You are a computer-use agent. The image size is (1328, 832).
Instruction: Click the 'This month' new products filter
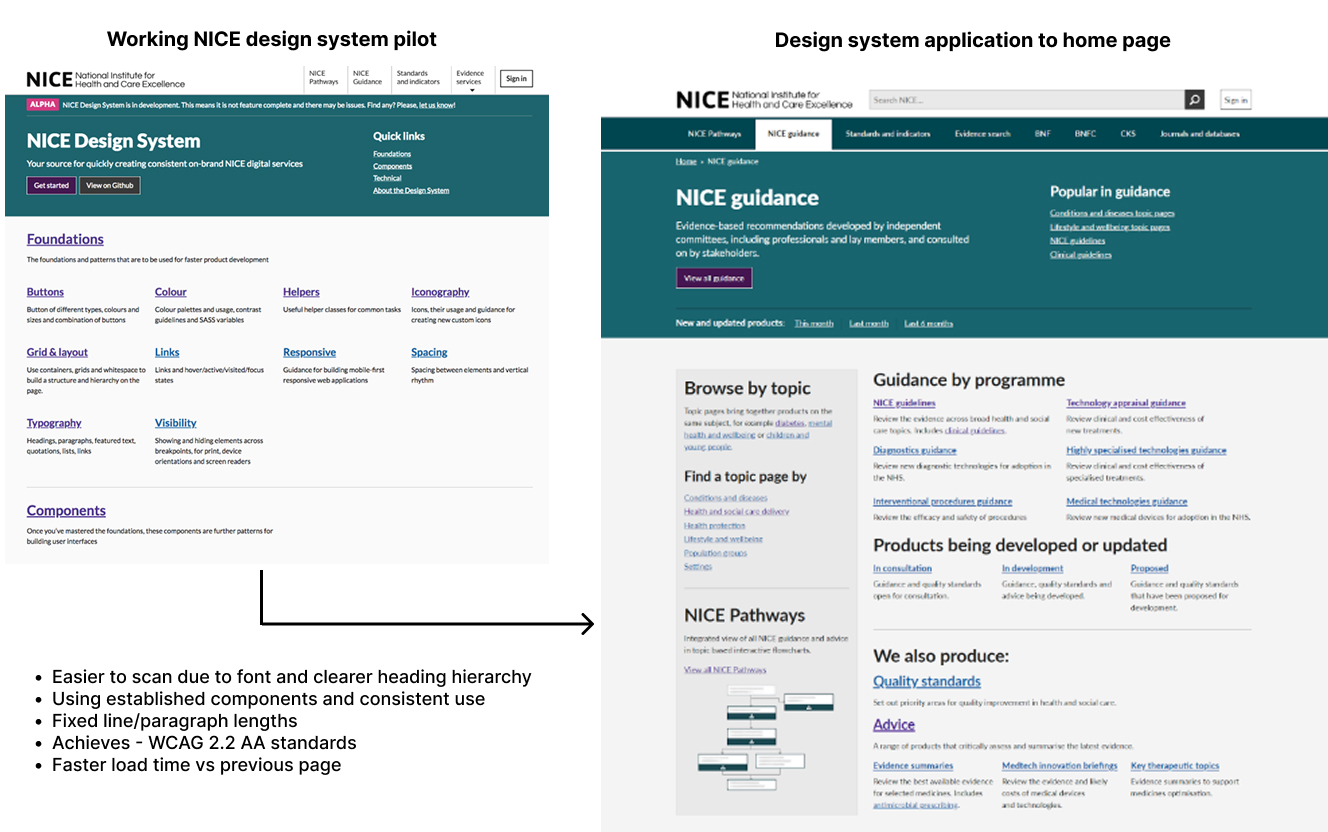(814, 324)
